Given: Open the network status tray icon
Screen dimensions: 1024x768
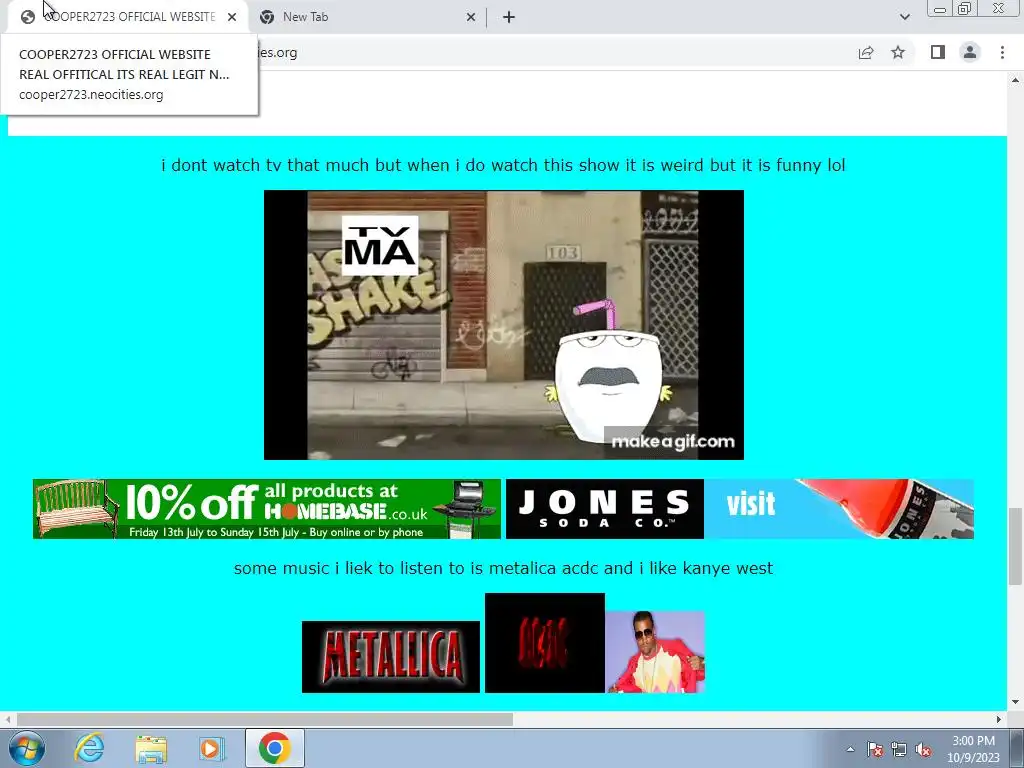Looking at the screenshot, I should click(899, 749).
